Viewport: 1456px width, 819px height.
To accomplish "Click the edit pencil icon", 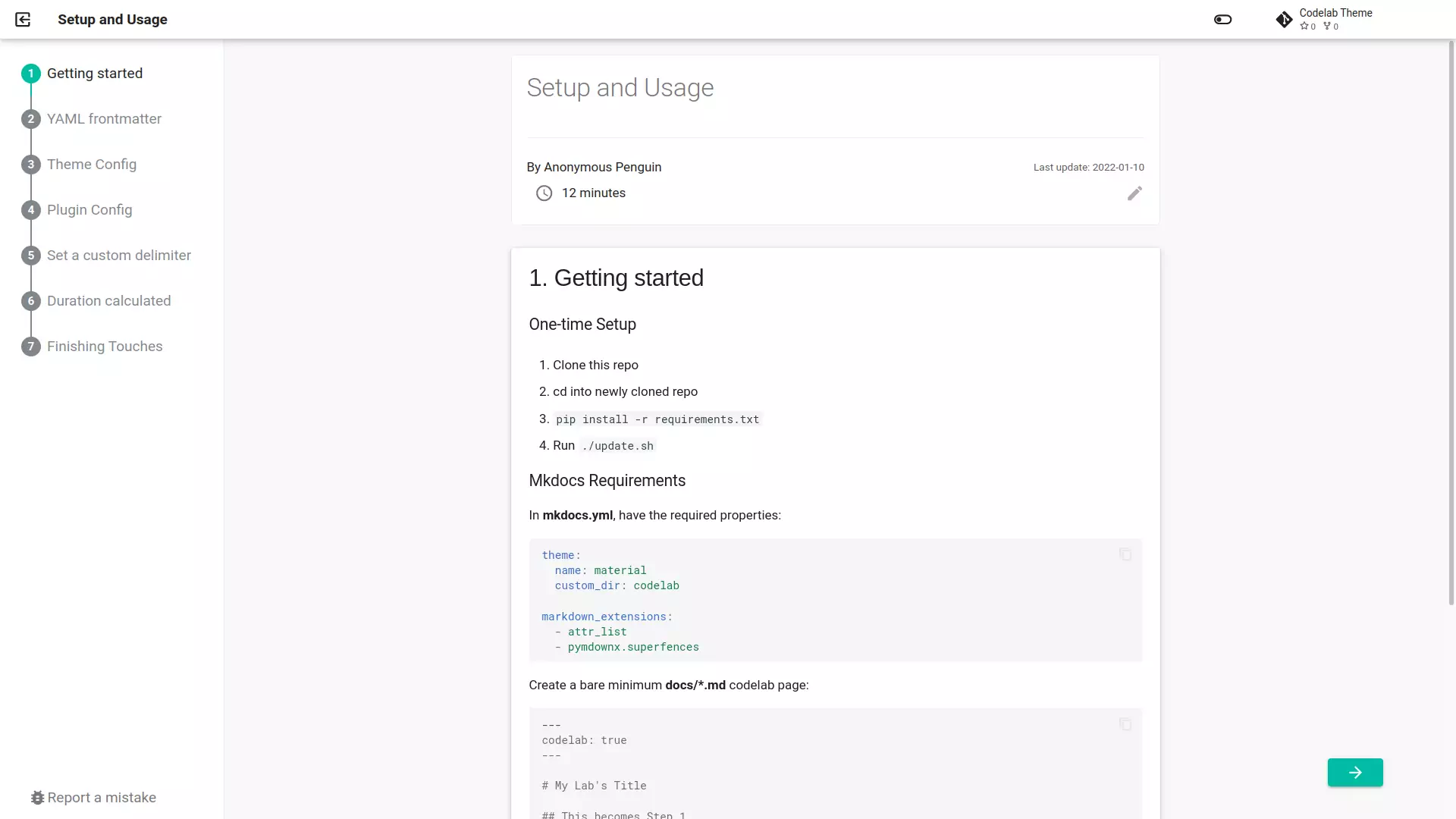I will click(x=1135, y=193).
